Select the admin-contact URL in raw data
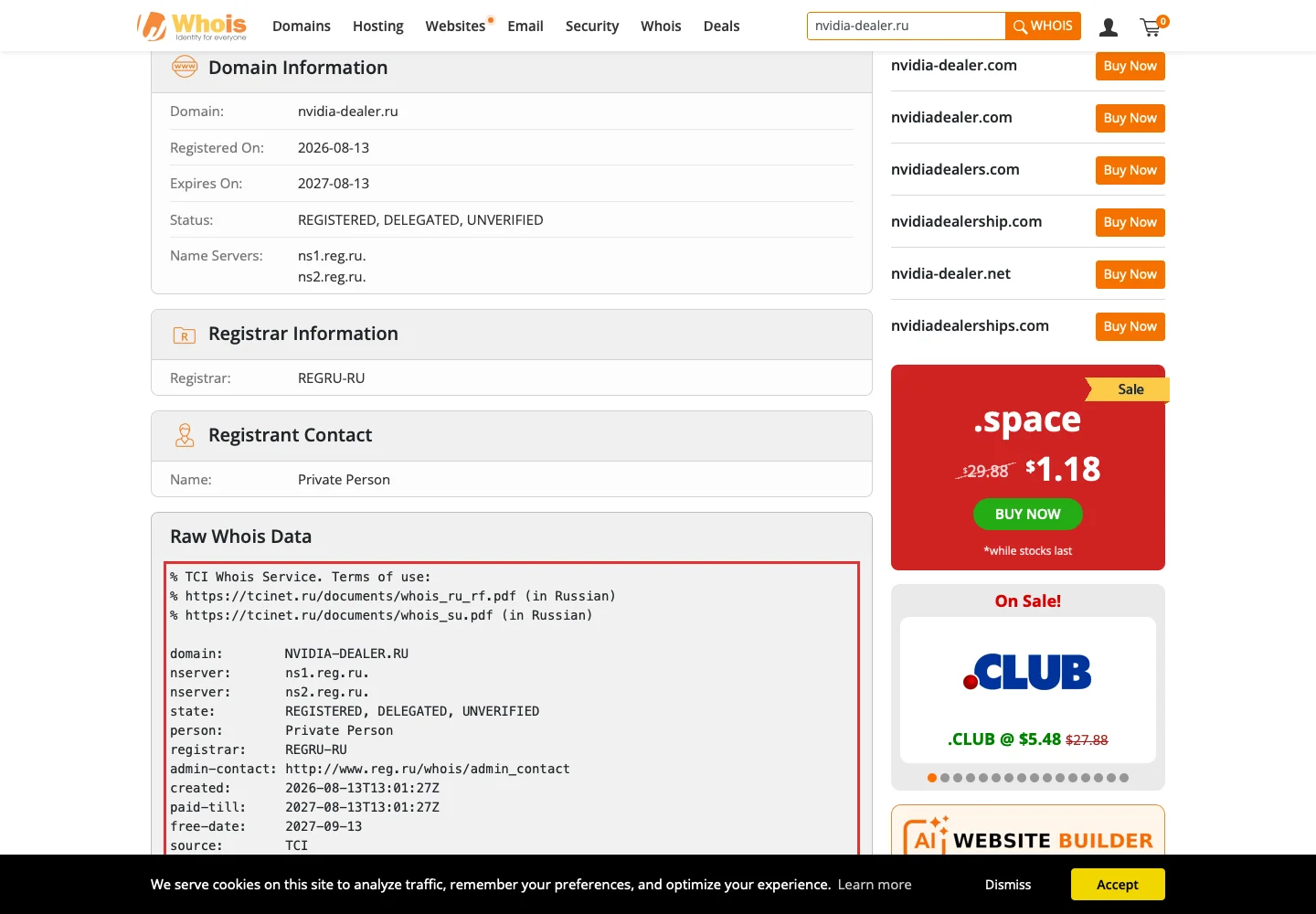The image size is (1316, 914). [x=428, y=769]
